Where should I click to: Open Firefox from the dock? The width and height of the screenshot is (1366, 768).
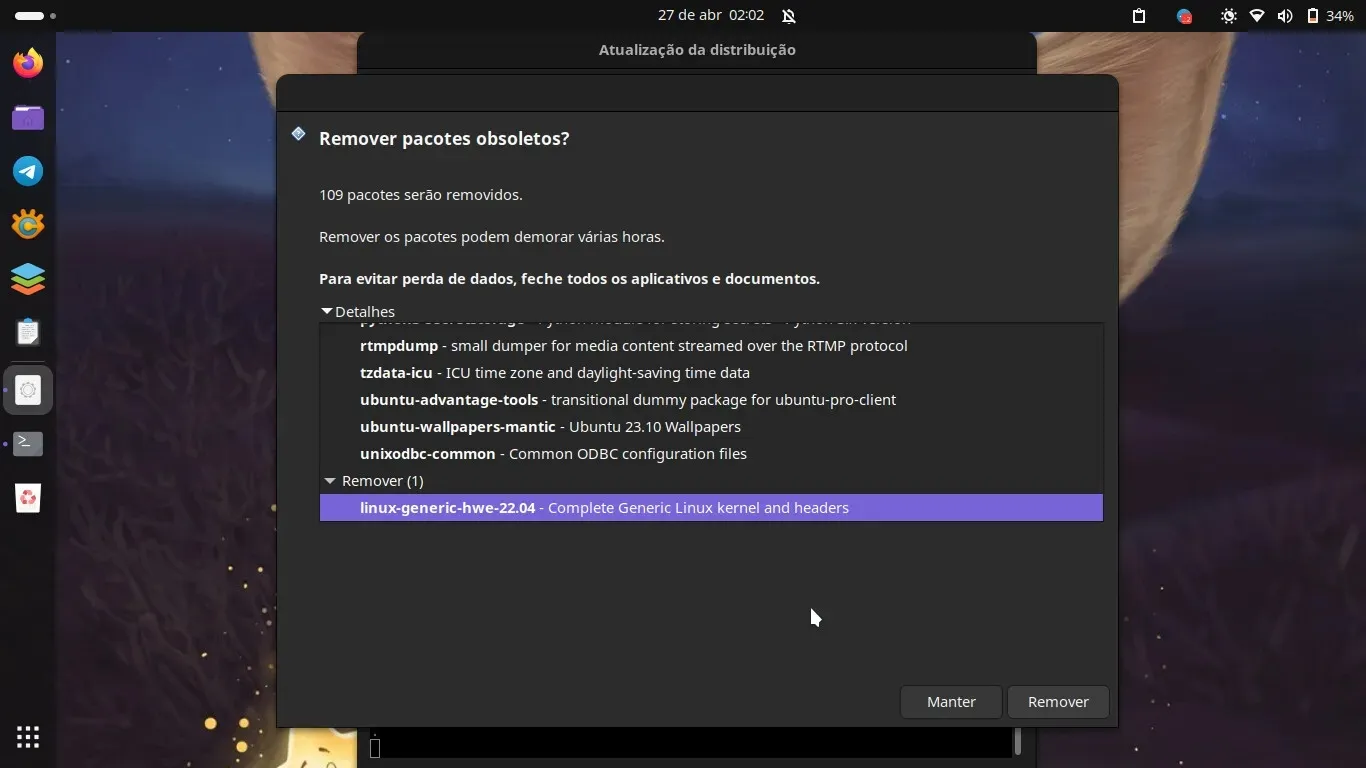click(28, 64)
